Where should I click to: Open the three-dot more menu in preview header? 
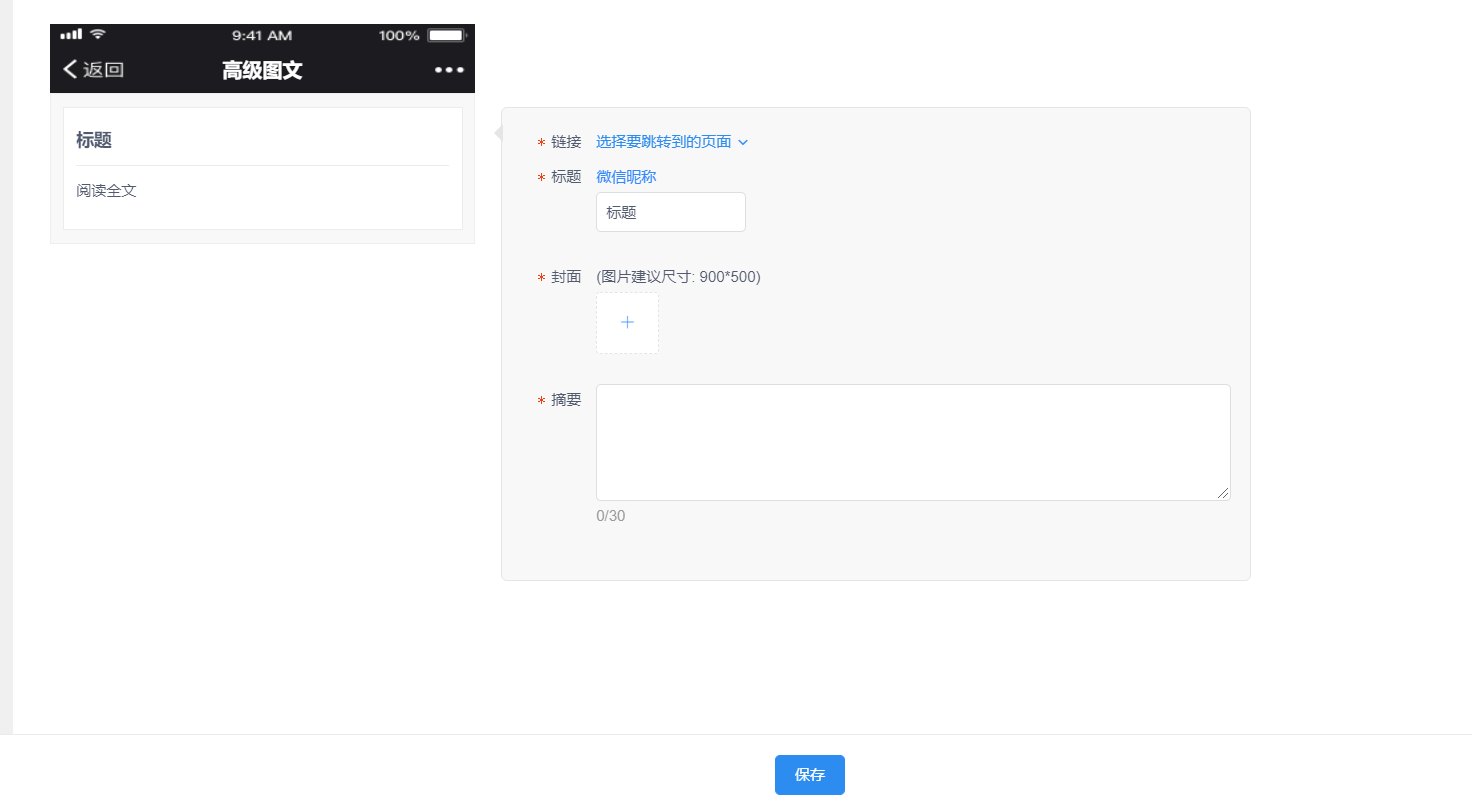(x=449, y=70)
